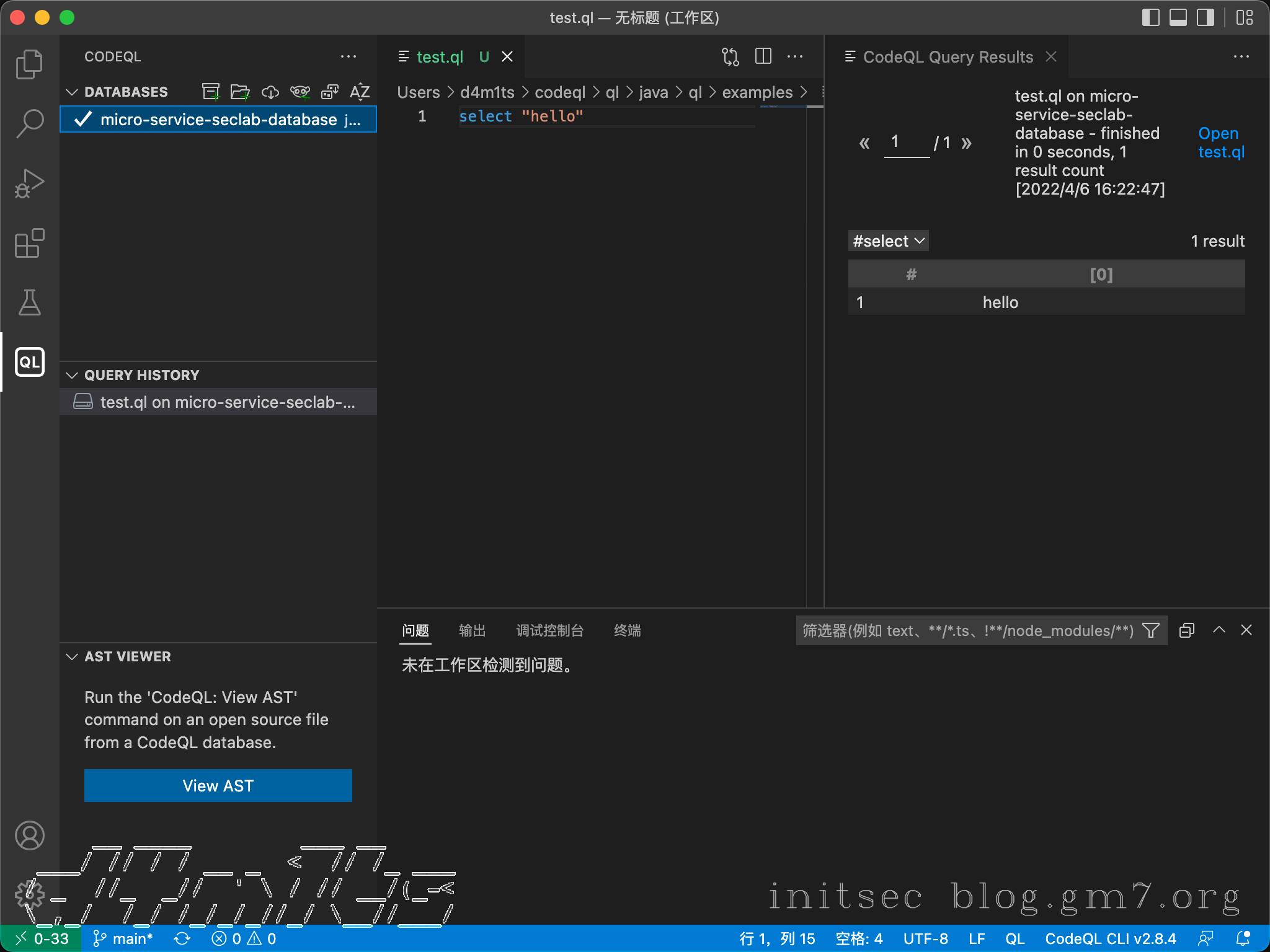The width and height of the screenshot is (1270, 952).
Task: Click the View AST button
Action: [x=218, y=785]
